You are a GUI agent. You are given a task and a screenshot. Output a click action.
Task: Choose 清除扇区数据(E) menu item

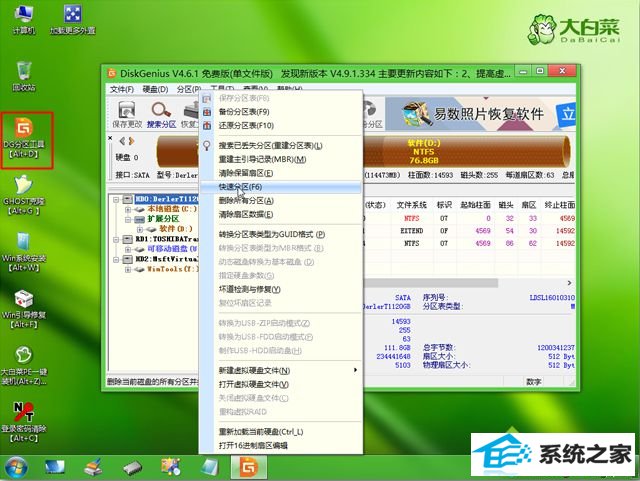281,214
